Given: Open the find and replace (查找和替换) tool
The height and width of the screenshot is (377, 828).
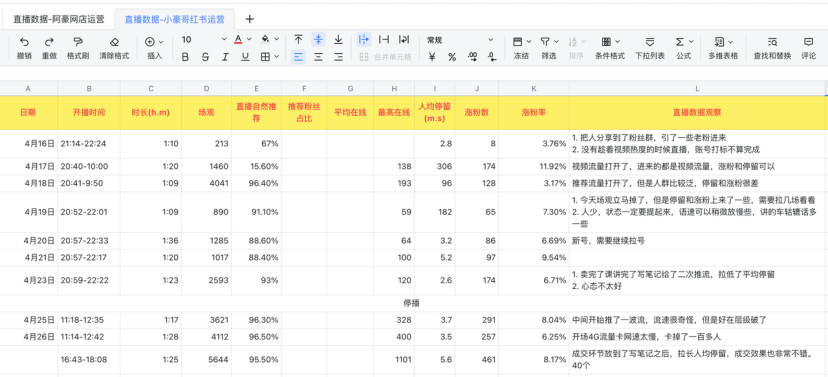Looking at the screenshot, I should [x=772, y=41].
